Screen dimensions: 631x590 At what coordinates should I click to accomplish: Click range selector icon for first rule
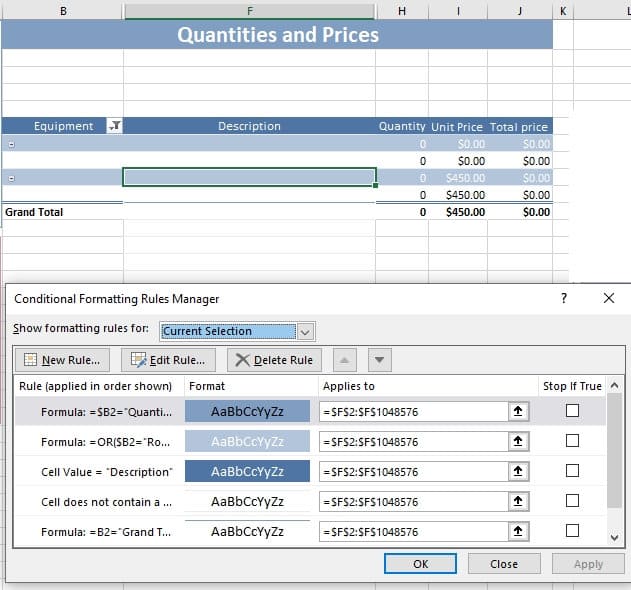coord(519,411)
